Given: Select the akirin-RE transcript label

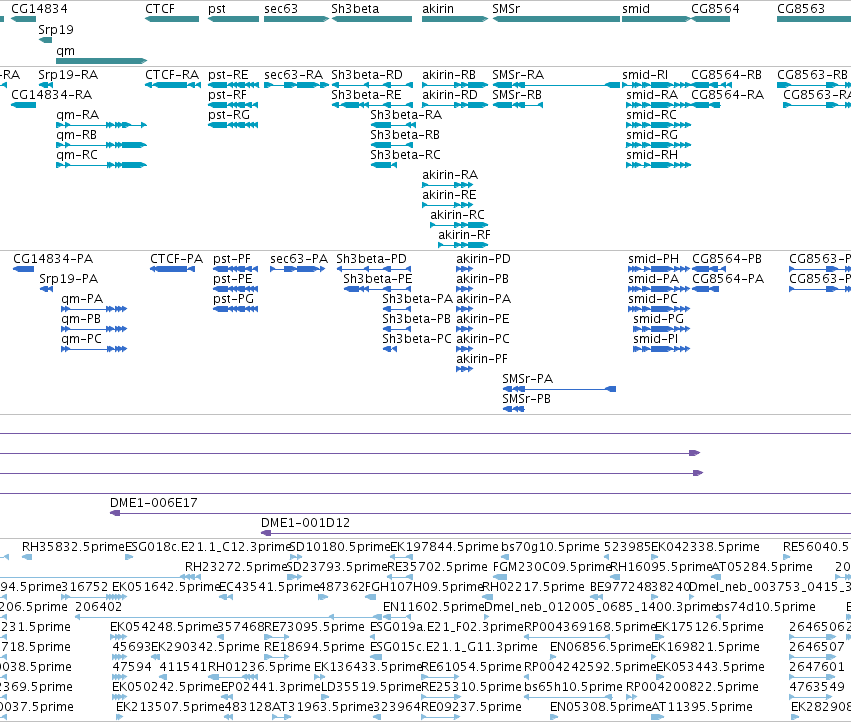Looking at the screenshot, I should point(449,195).
